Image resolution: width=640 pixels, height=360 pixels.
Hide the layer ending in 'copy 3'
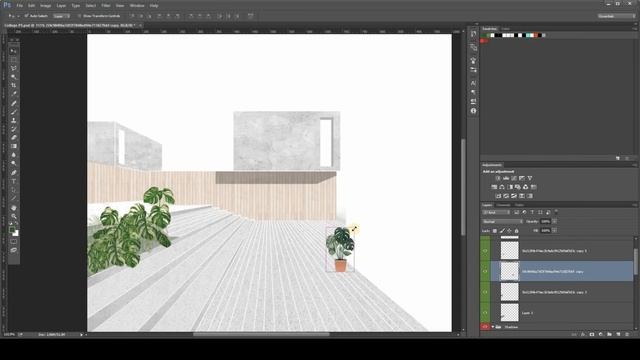[485, 251]
